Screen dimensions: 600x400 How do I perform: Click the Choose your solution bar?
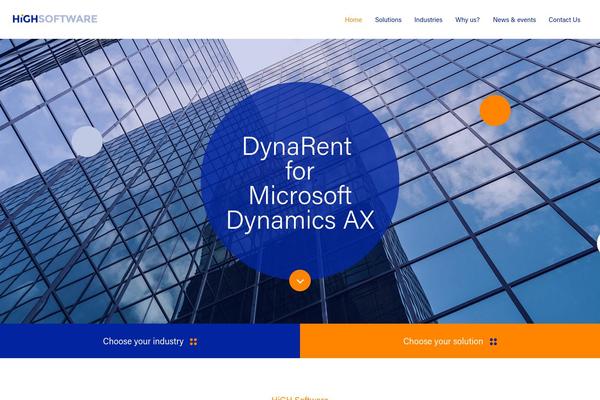pos(450,341)
